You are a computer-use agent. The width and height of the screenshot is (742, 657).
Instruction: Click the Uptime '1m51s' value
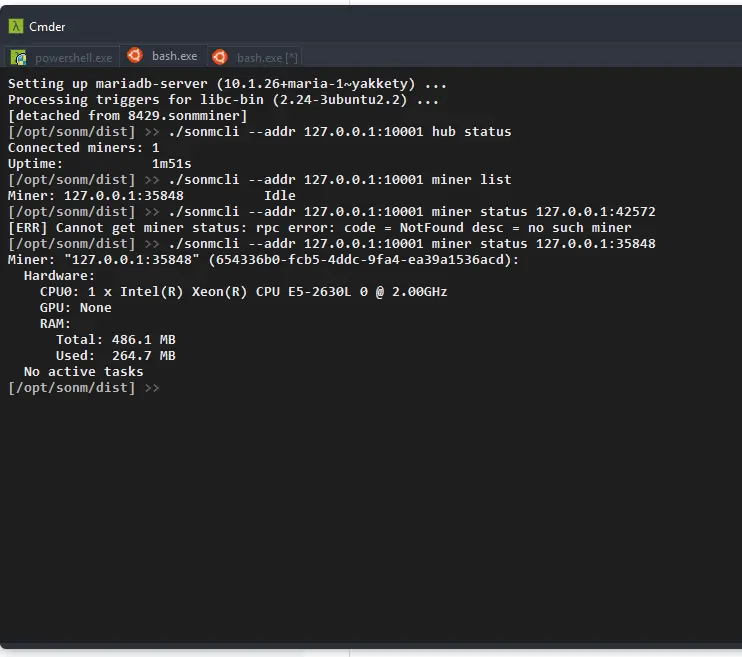(171, 164)
